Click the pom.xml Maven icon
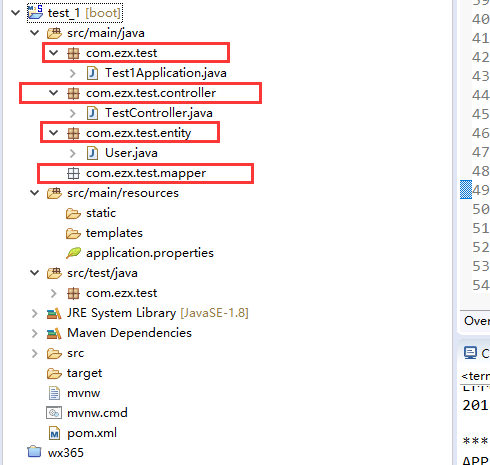490x465 pixels. (x=54, y=433)
